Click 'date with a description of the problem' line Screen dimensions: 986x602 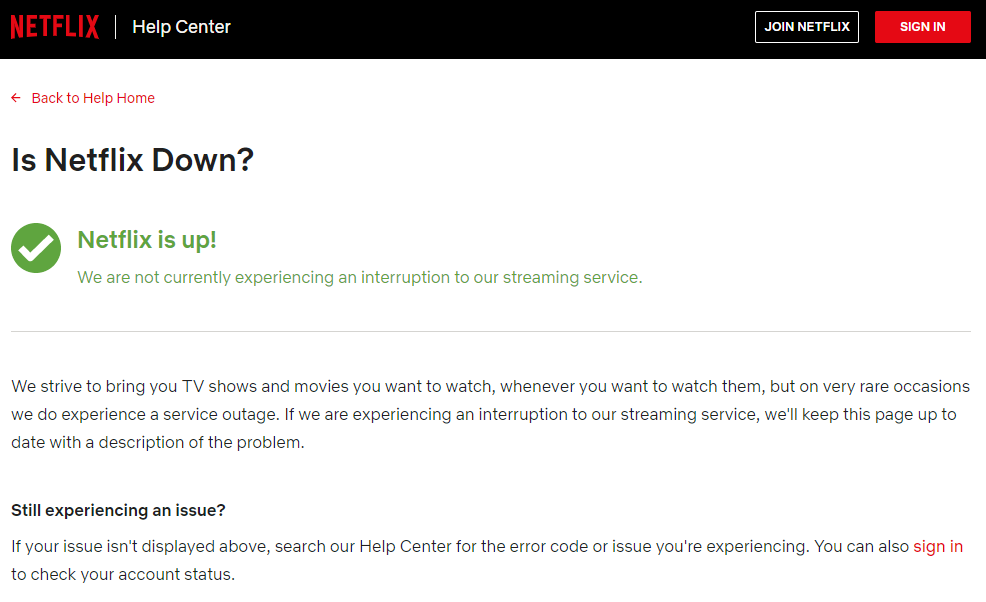[158, 442]
